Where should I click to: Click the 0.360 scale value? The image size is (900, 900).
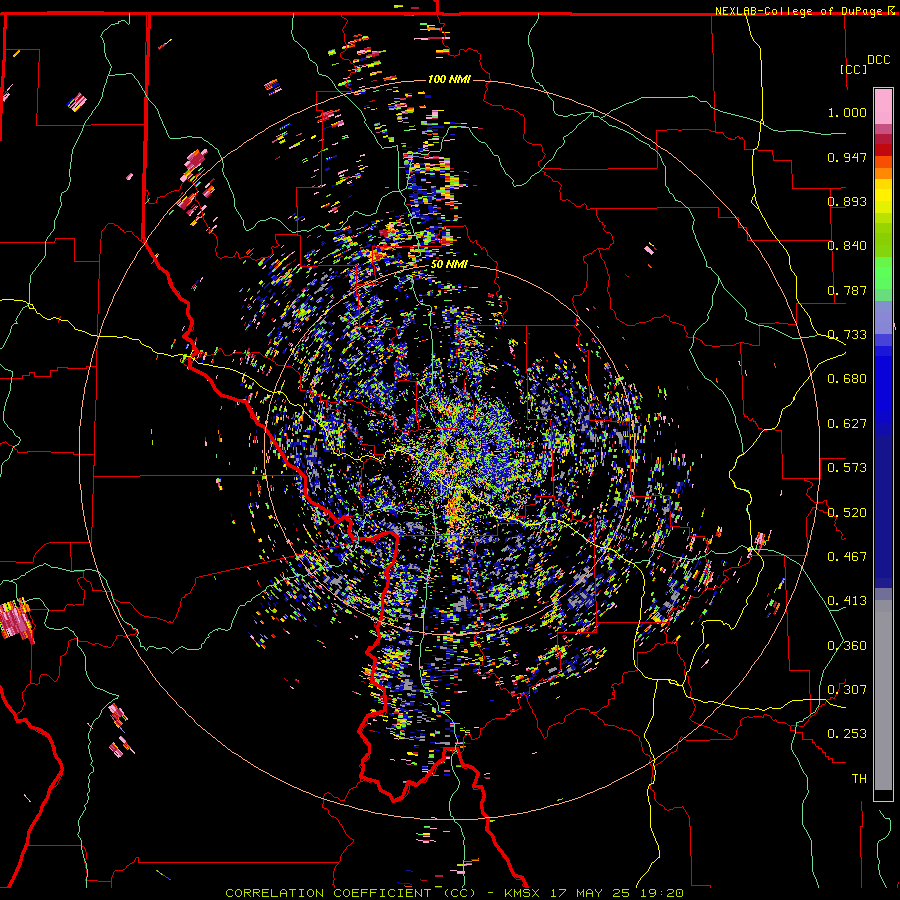coord(847,646)
